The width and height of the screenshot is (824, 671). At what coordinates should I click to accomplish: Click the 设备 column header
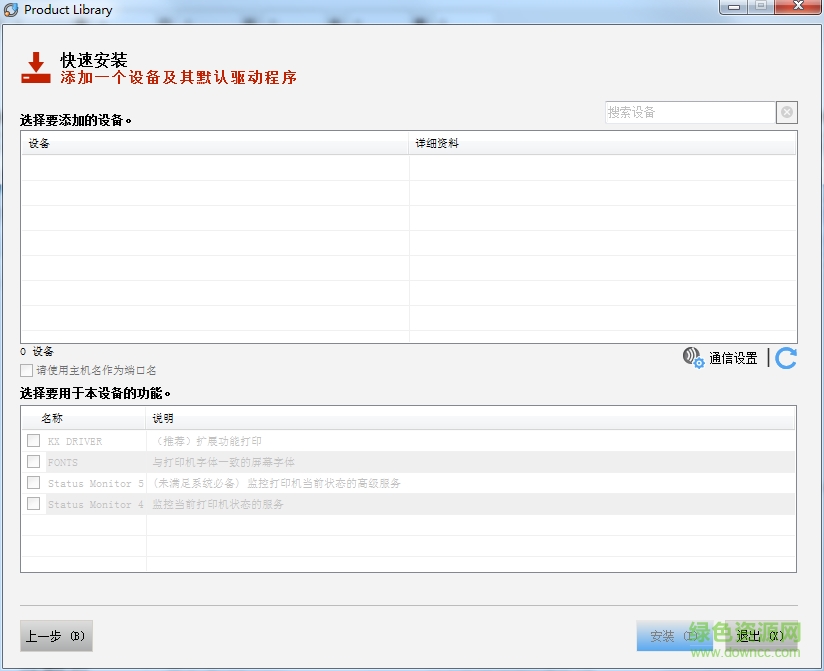click(38, 142)
